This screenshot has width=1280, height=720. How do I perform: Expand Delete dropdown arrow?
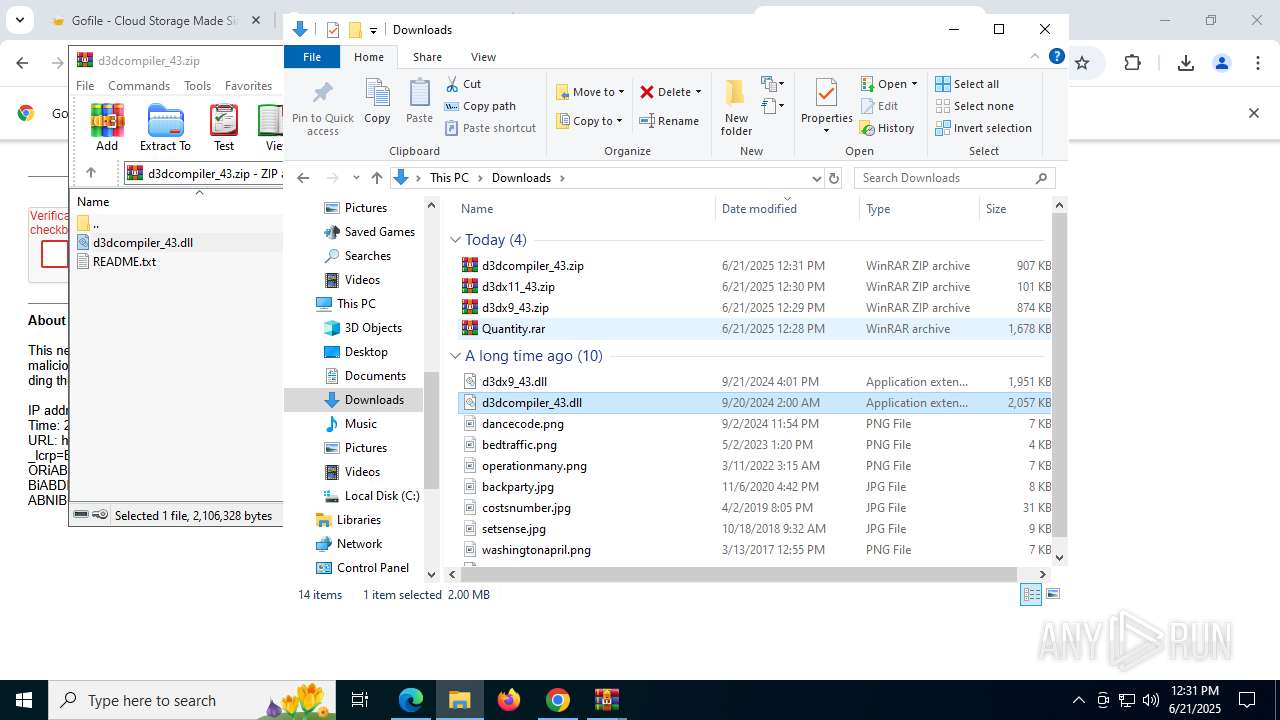pos(698,92)
